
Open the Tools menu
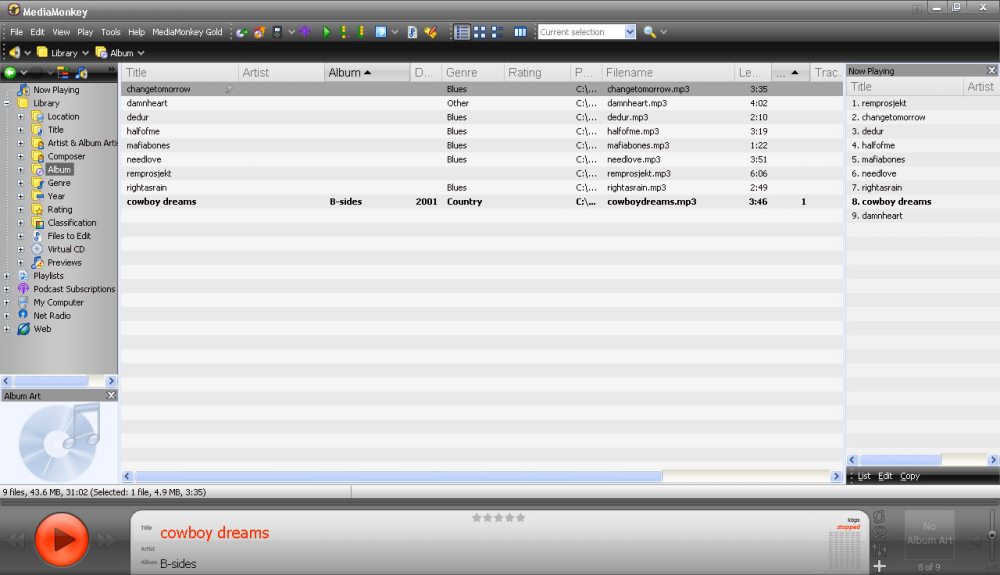pyautogui.click(x=110, y=32)
